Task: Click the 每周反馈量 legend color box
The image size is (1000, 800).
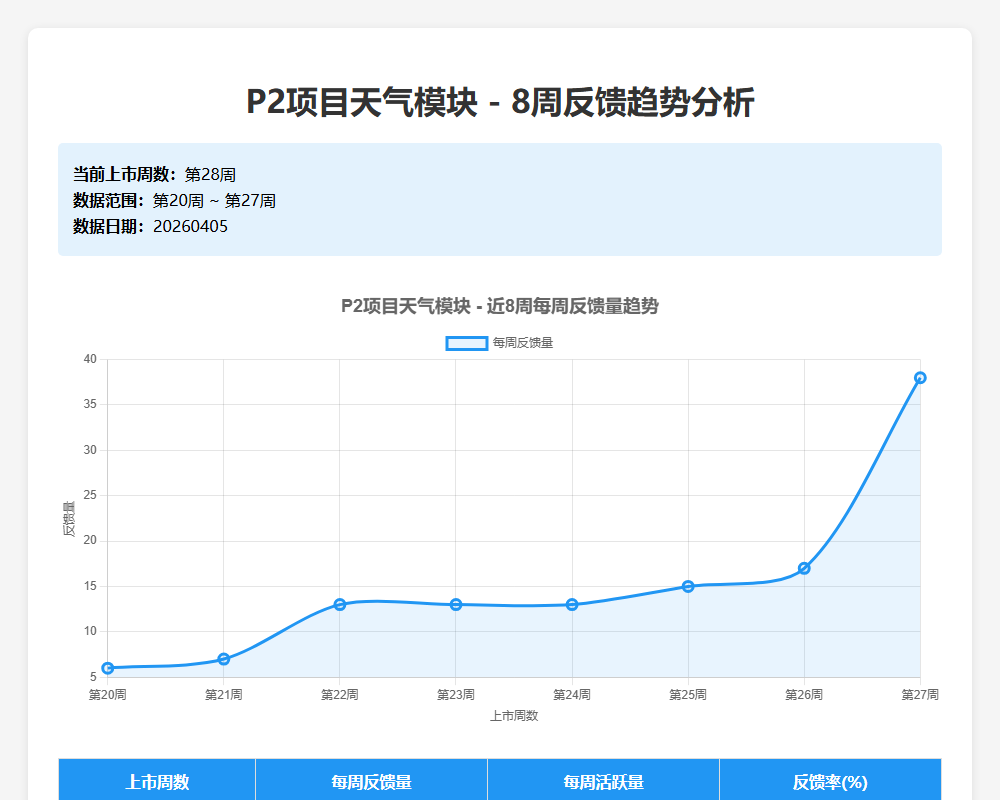Action: click(x=467, y=343)
